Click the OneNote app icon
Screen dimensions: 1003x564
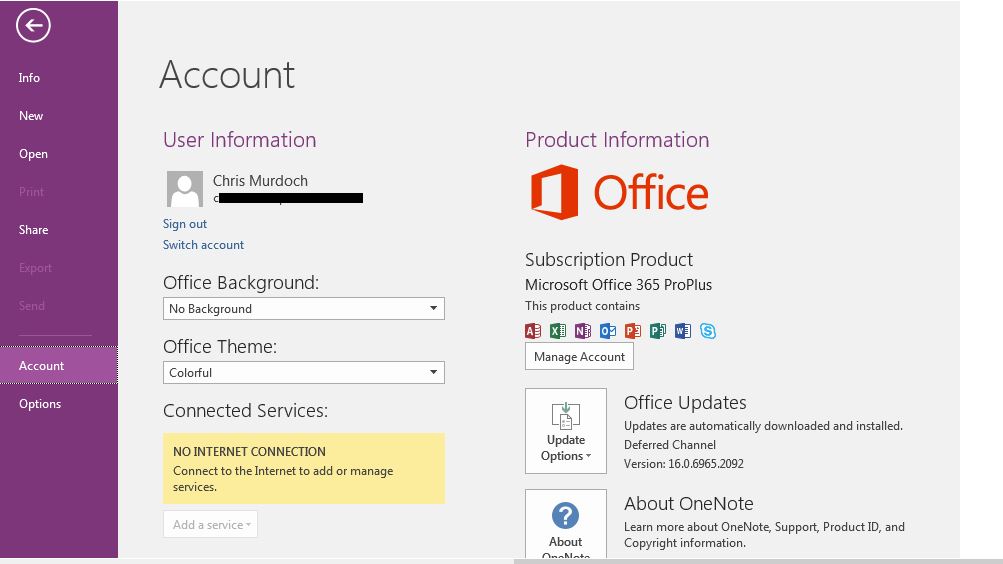tap(583, 331)
